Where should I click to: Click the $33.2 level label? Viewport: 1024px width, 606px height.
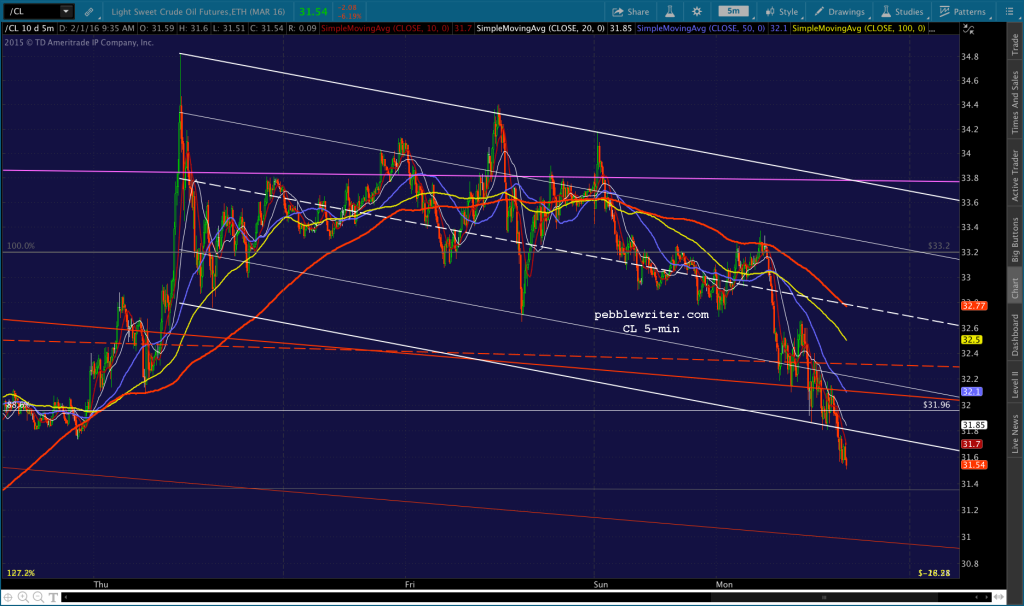point(938,246)
